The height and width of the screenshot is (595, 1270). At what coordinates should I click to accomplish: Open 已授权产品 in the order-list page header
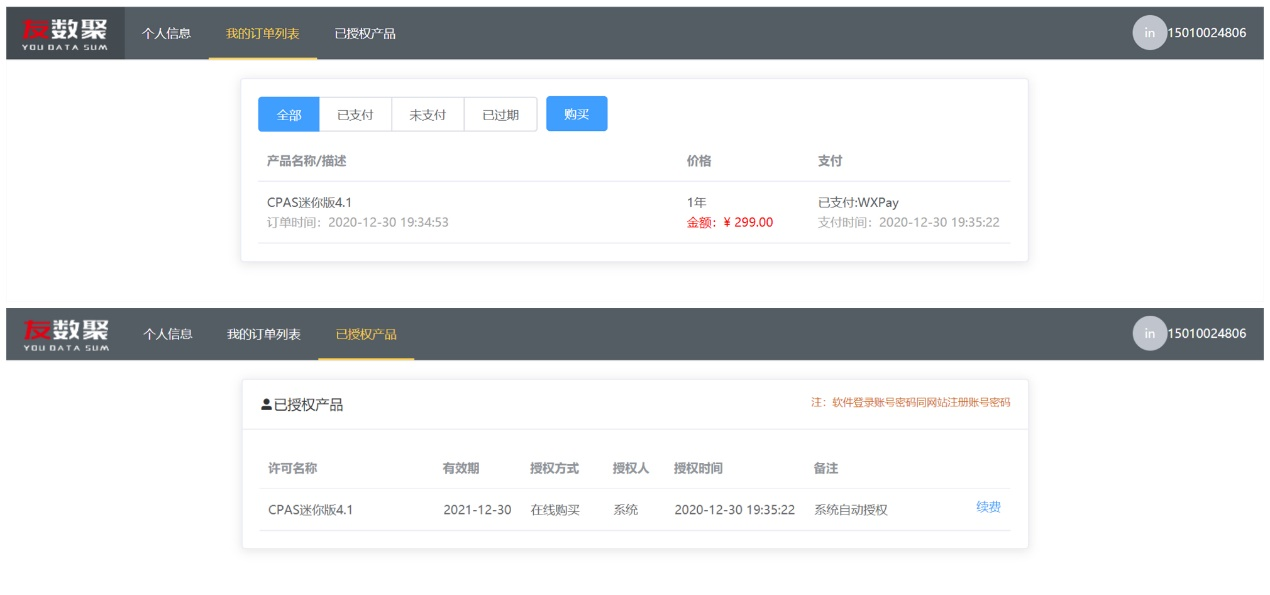tap(365, 33)
